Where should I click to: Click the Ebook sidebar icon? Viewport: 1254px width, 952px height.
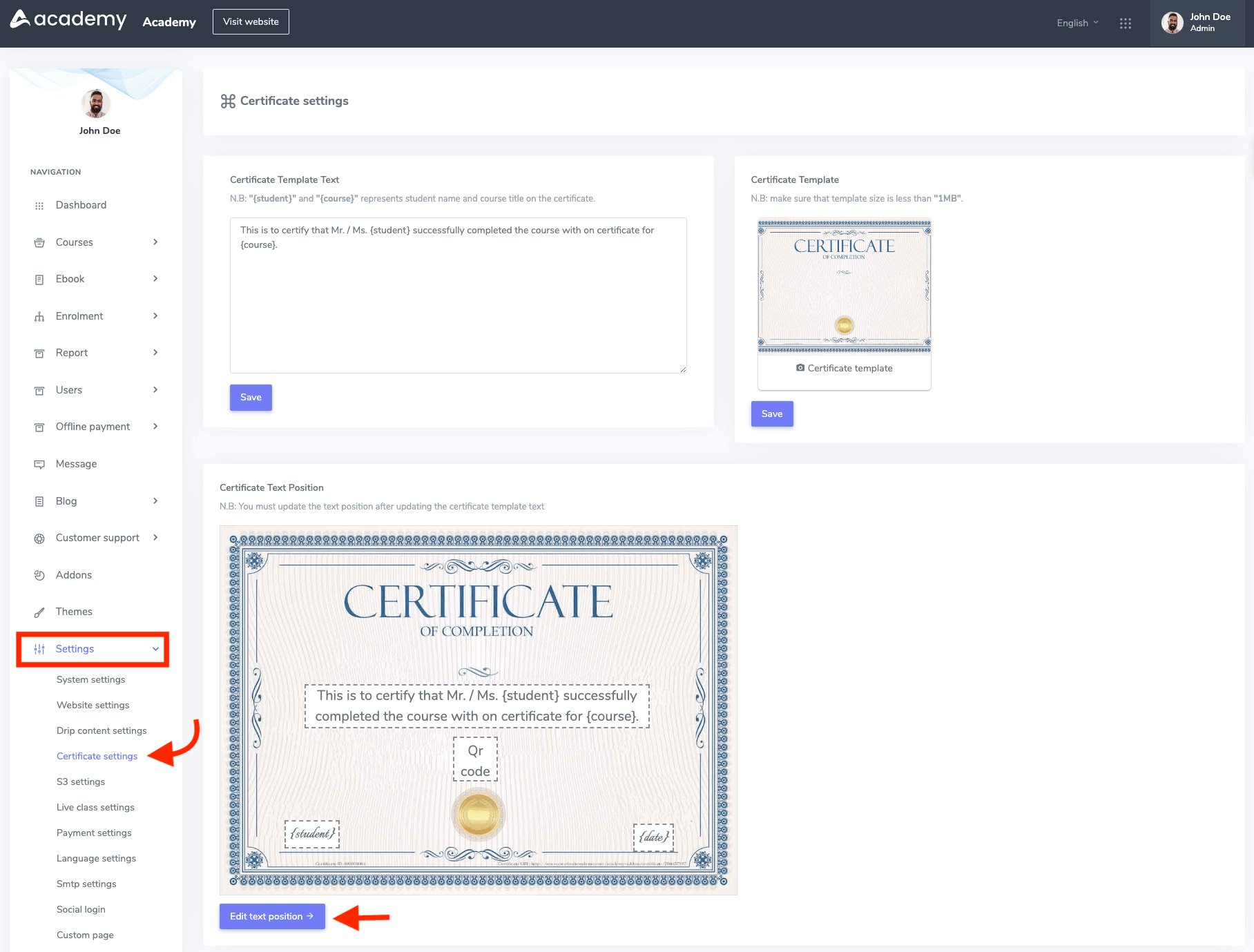pyautogui.click(x=39, y=279)
